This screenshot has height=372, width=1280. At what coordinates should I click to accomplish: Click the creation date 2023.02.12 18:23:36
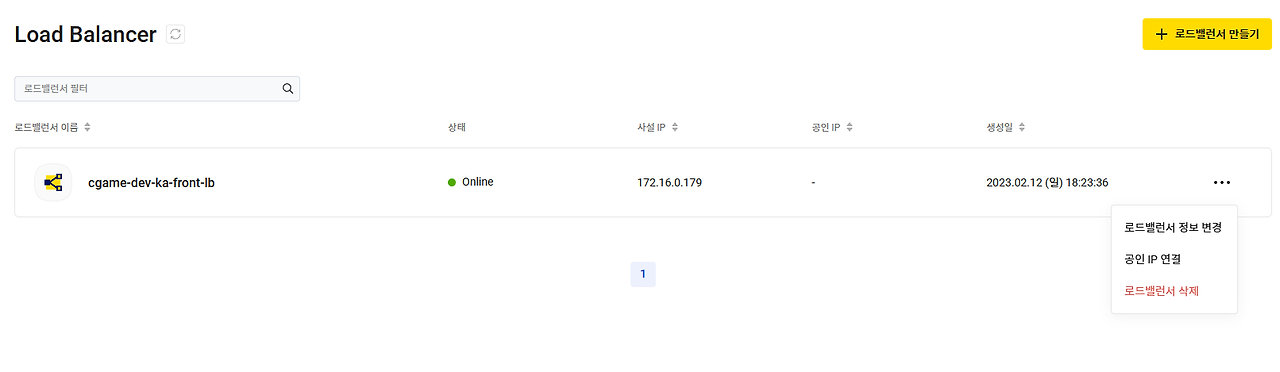click(x=1047, y=183)
